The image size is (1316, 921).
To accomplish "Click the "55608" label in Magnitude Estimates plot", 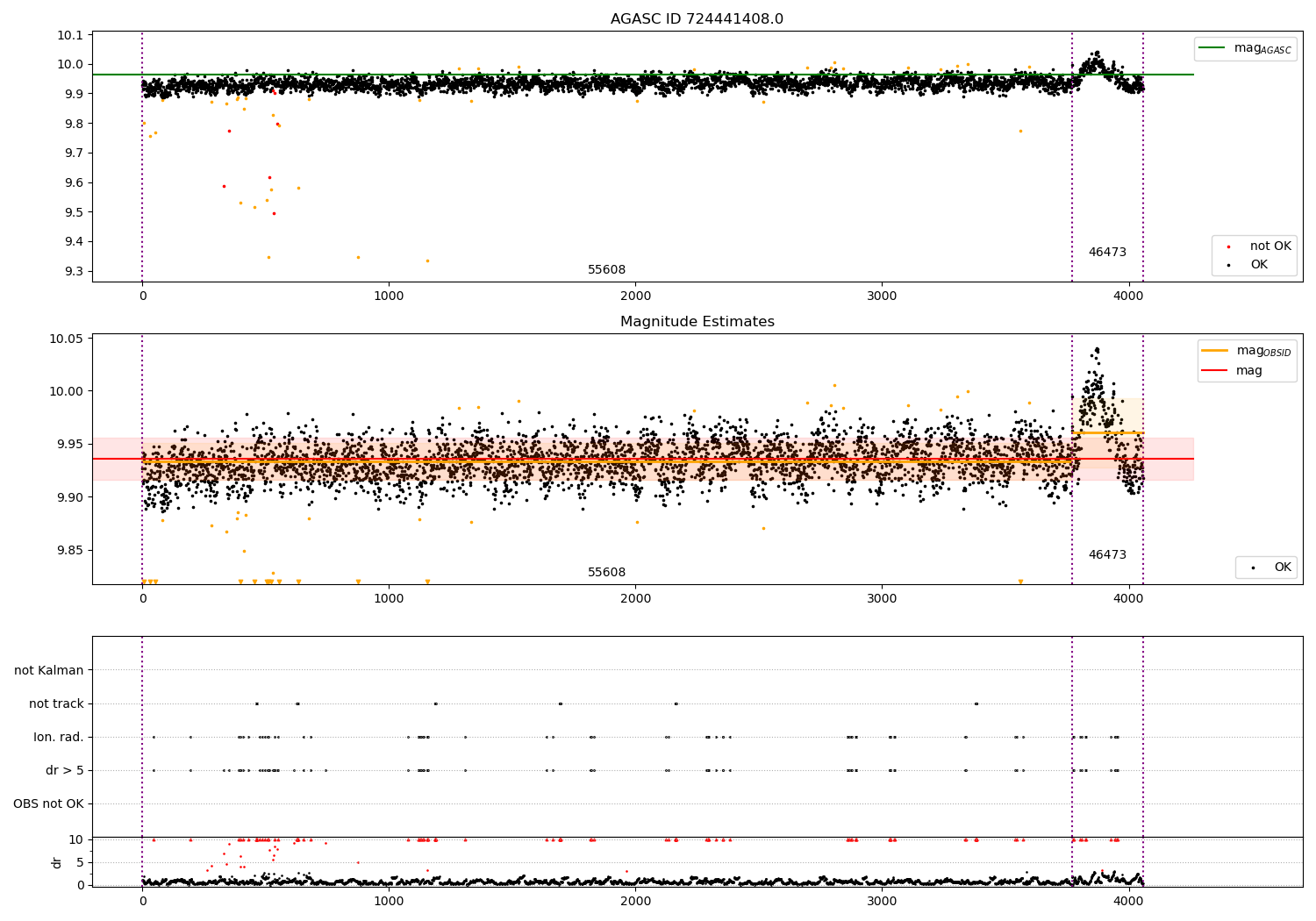I will [606, 573].
